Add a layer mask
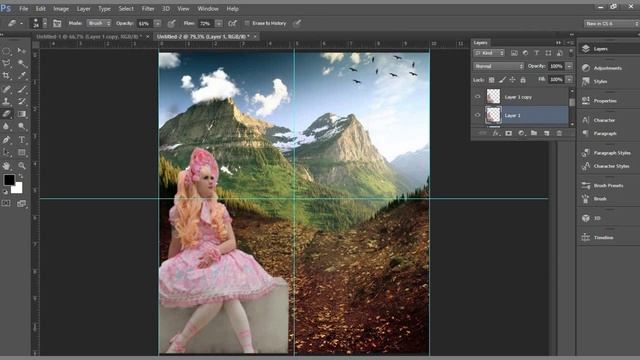Image resolution: width=640 pixels, height=360 pixels. point(509,133)
